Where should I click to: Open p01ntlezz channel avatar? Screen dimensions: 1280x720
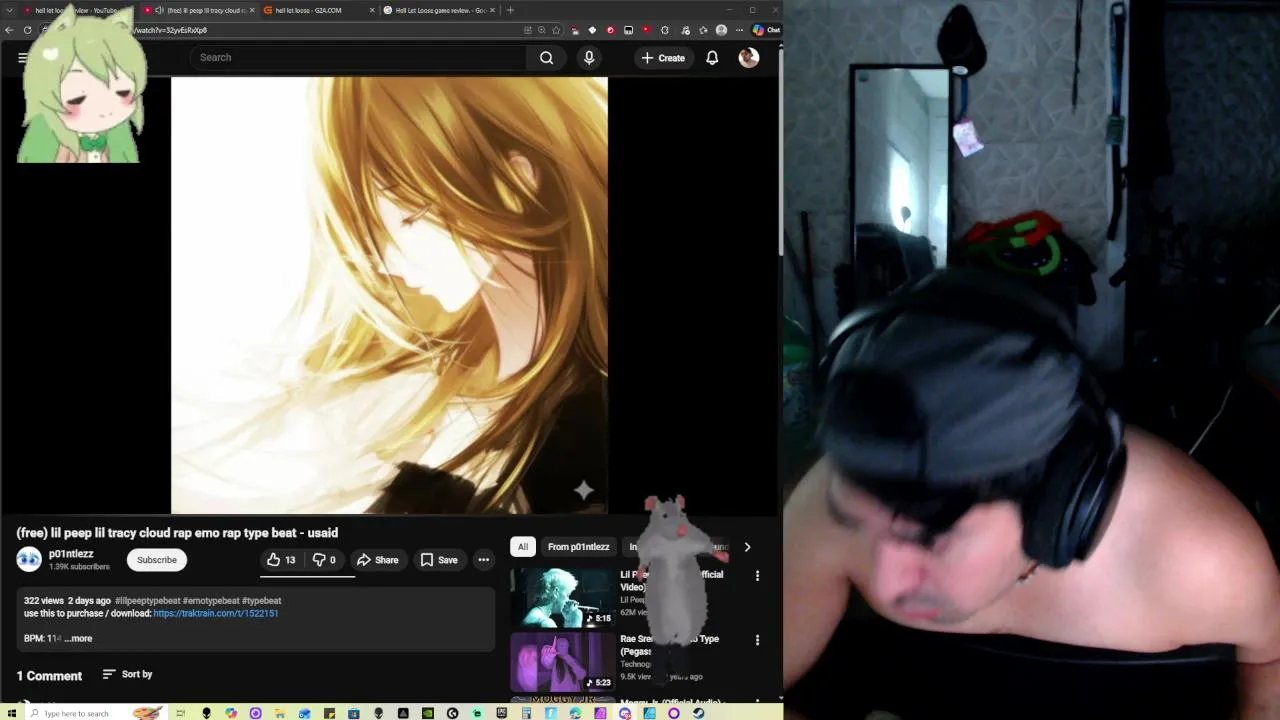29,560
